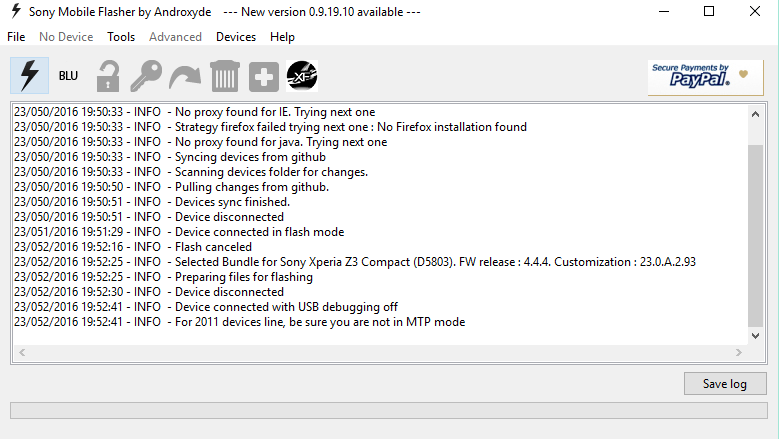The width and height of the screenshot is (779, 439).
Task: Click the log's vertical scrollbar down arrow
Action: pyautogui.click(x=755, y=335)
